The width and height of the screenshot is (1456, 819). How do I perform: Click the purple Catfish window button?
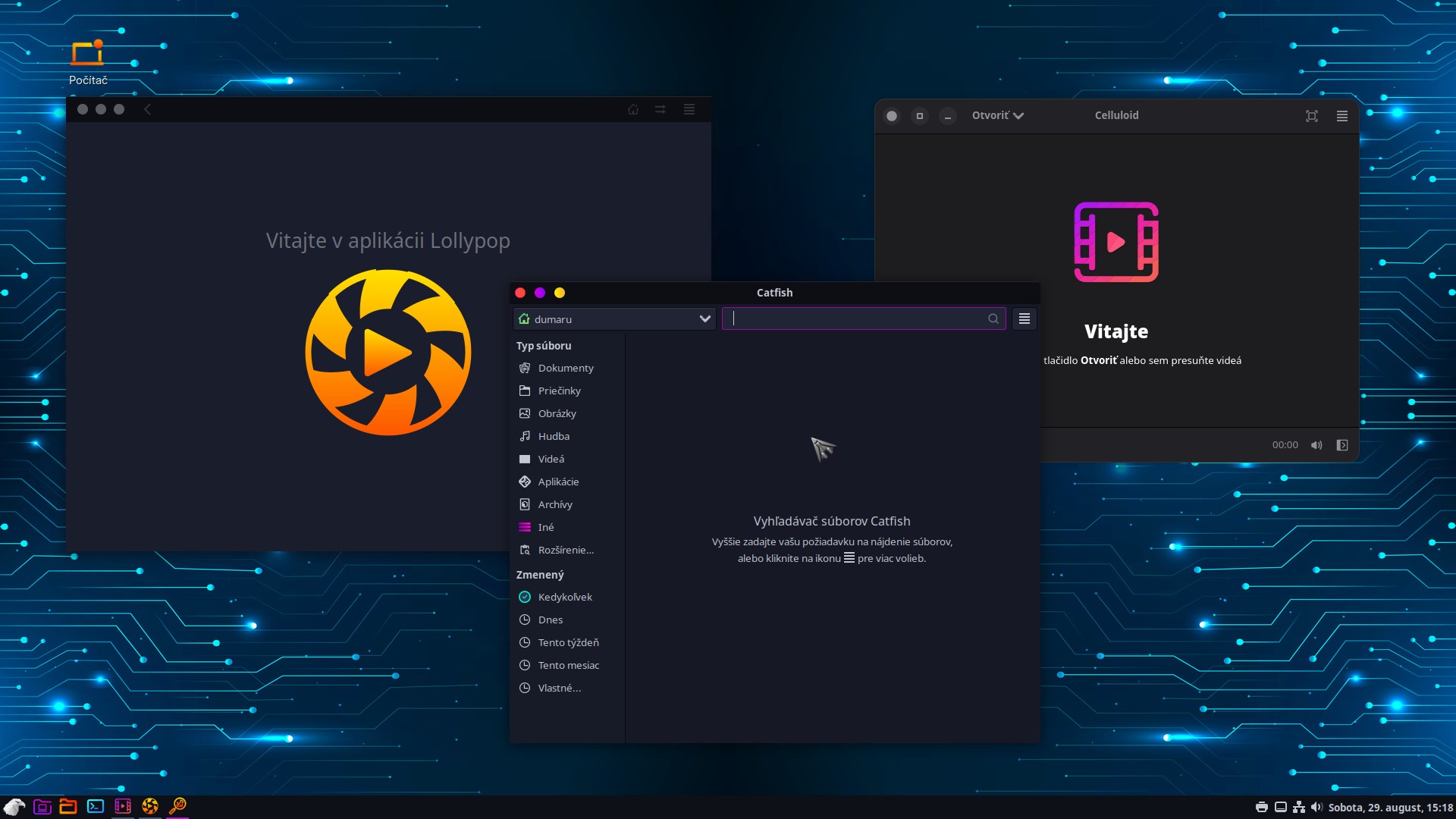point(540,293)
